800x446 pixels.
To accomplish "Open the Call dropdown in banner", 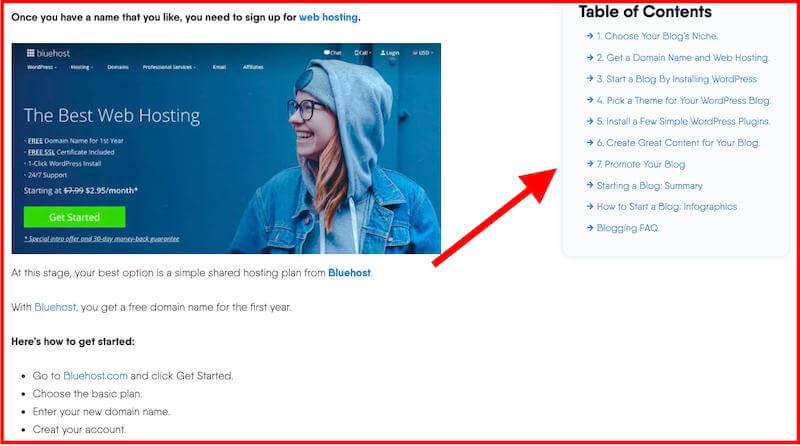I will (x=362, y=53).
